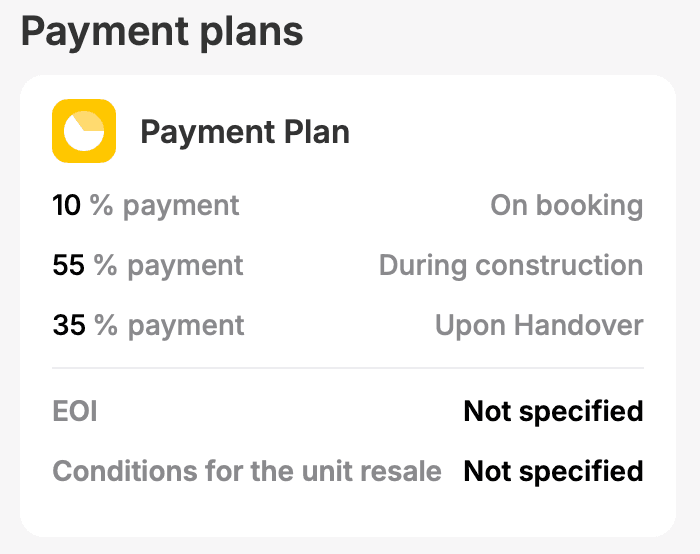Select the 55 % payment row label

pyautogui.click(x=148, y=266)
